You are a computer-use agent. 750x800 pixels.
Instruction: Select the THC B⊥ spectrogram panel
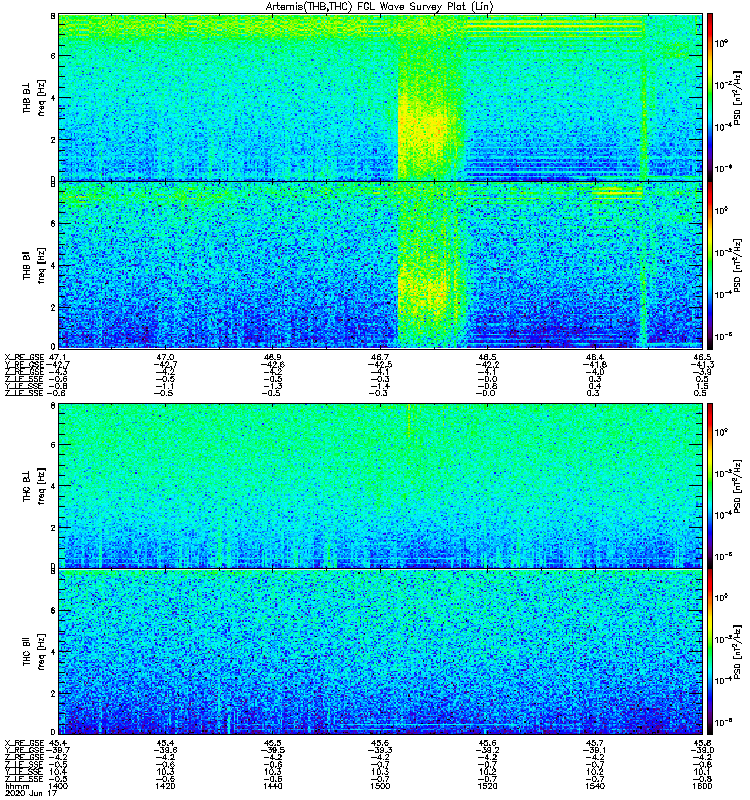[x=381, y=486]
